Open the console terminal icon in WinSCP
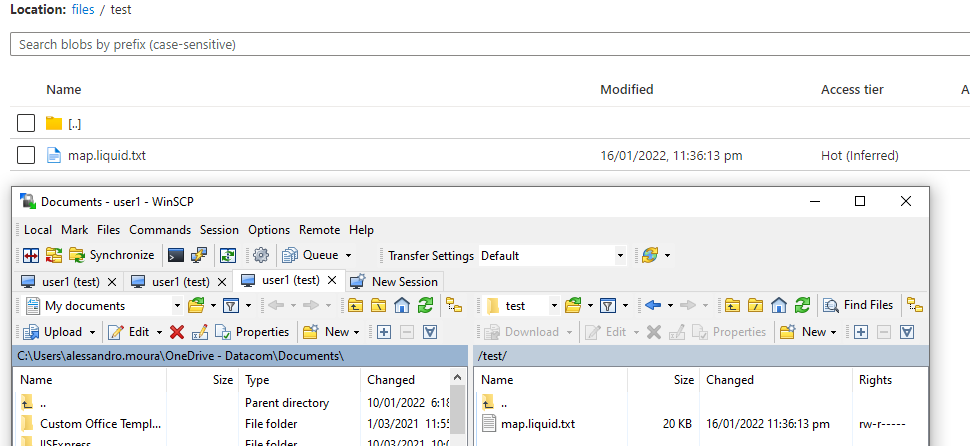 (x=176, y=255)
